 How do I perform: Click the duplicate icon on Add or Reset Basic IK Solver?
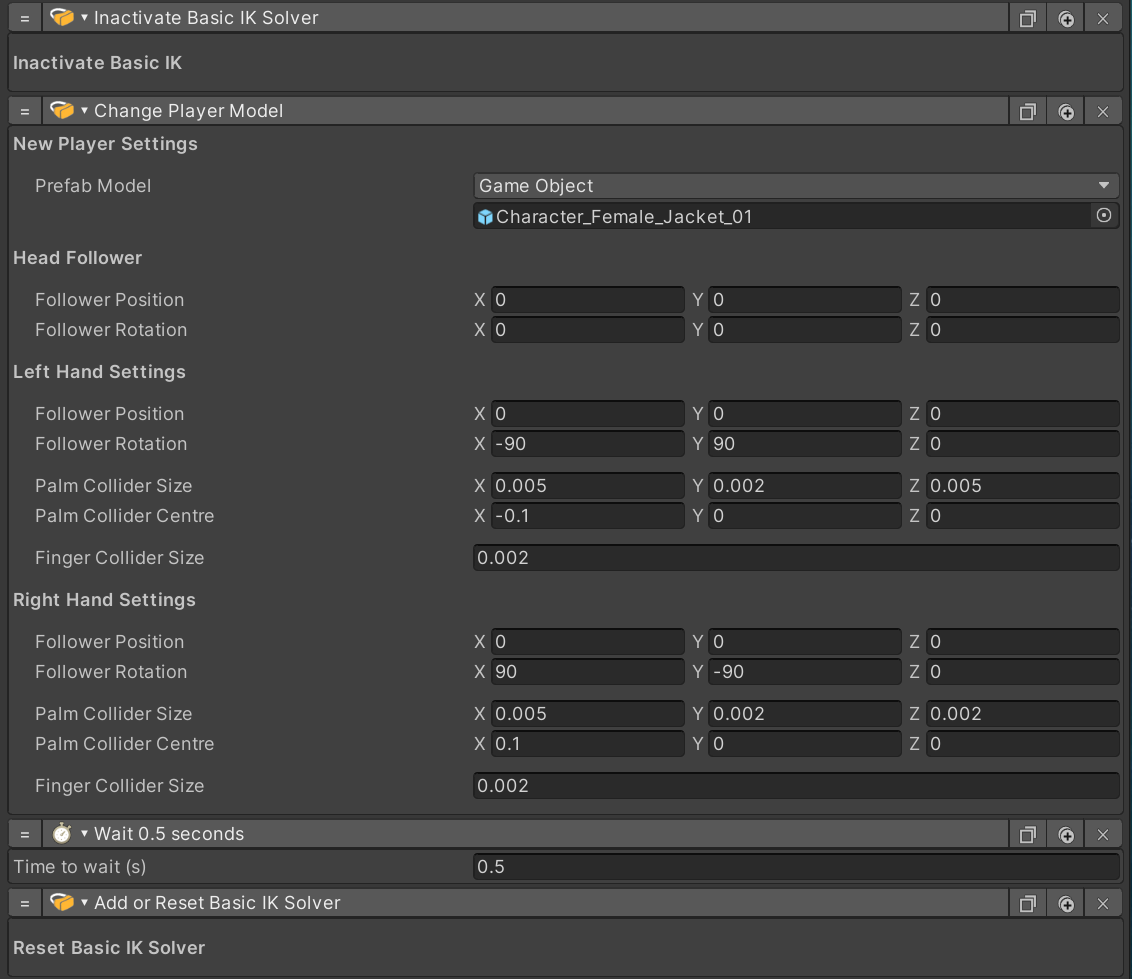click(x=1027, y=903)
